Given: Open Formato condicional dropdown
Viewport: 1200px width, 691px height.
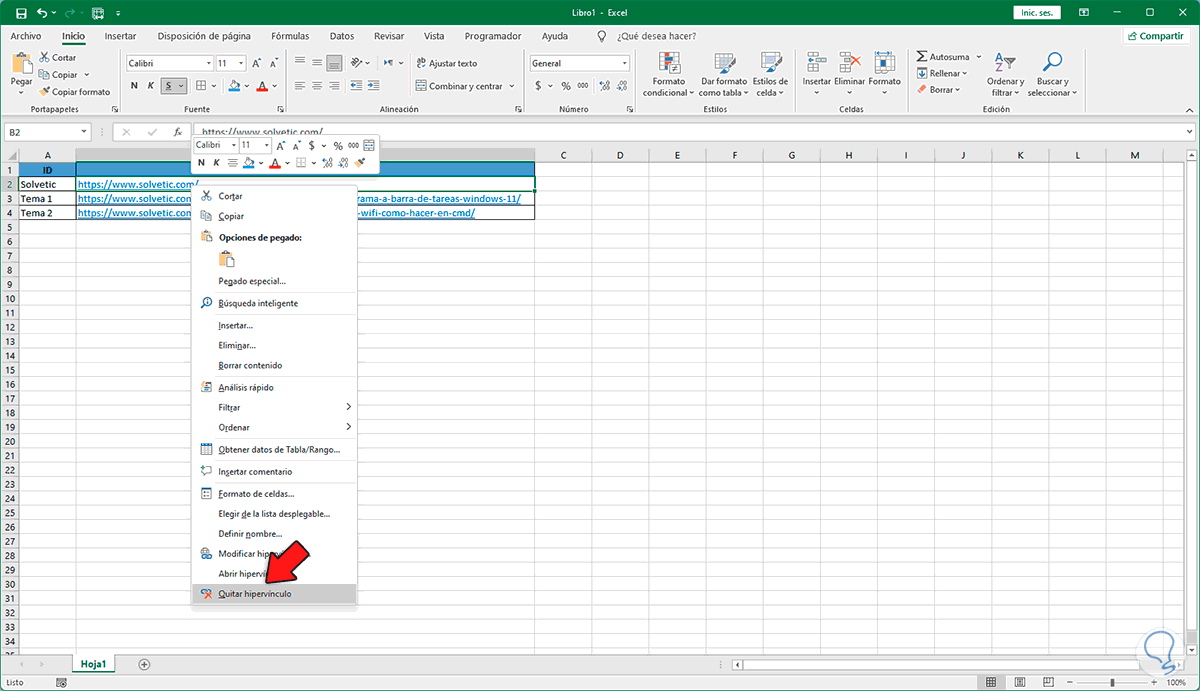Looking at the screenshot, I should [668, 75].
